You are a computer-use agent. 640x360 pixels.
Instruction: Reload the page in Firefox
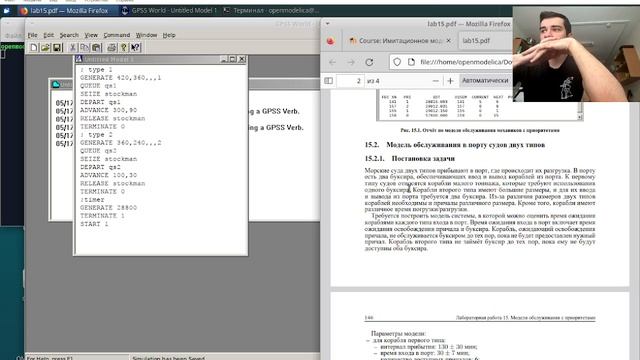pyautogui.click(x=369, y=62)
